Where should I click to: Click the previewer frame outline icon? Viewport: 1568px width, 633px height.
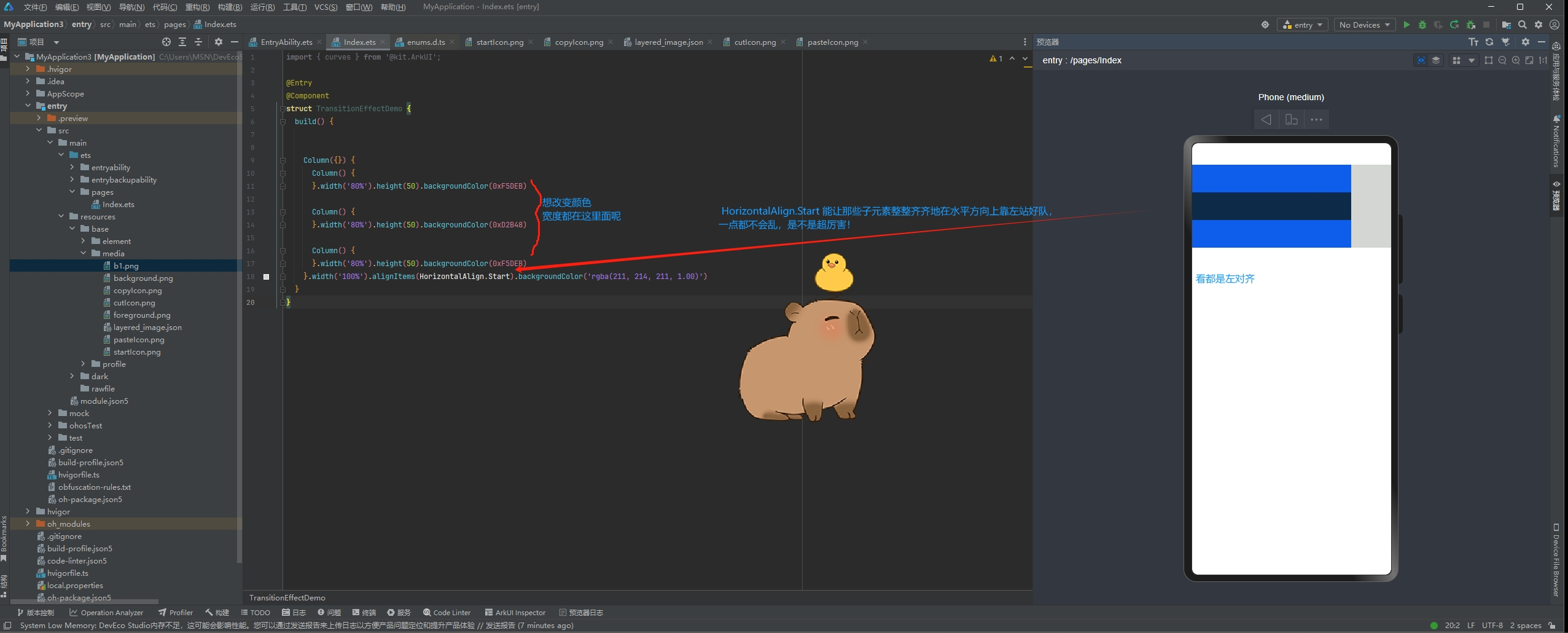point(1488,60)
